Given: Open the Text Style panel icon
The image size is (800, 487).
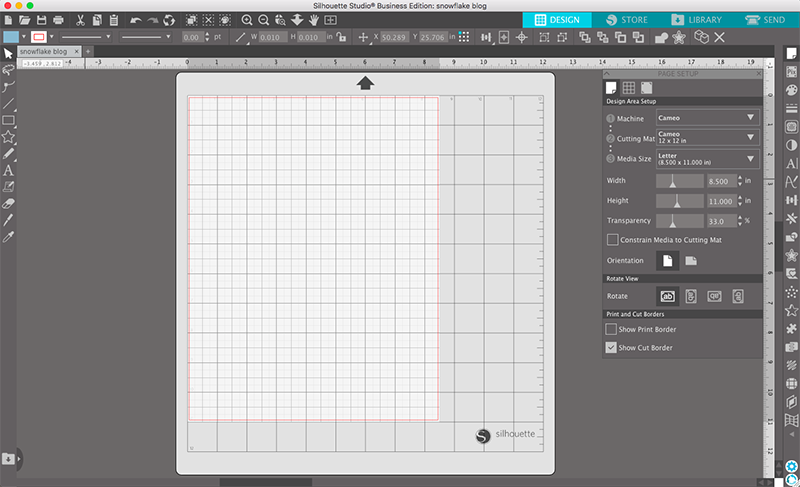Looking at the screenshot, I should [791, 164].
